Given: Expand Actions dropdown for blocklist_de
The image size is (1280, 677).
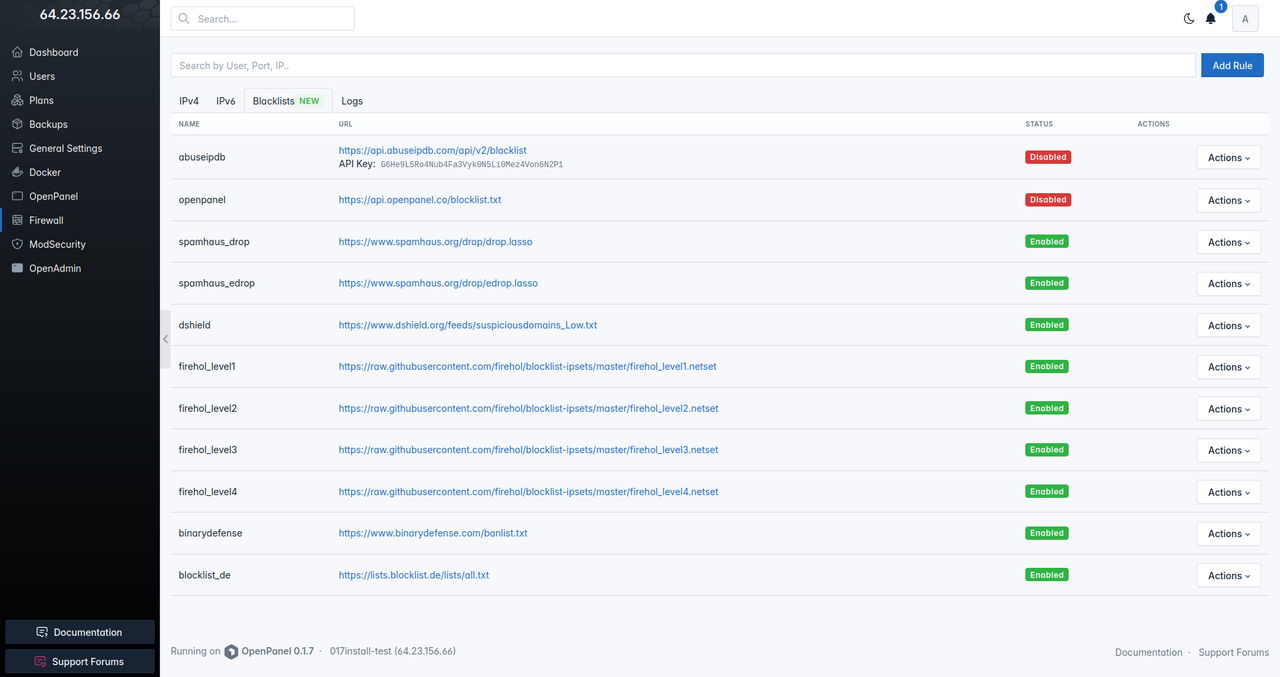Looking at the screenshot, I should click(1229, 575).
